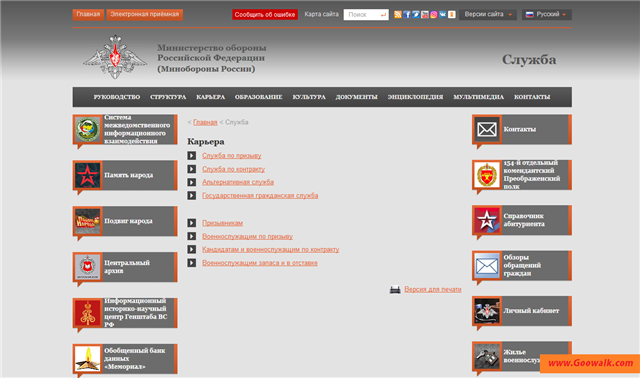Open the Instagram social icon

pos(433,15)
